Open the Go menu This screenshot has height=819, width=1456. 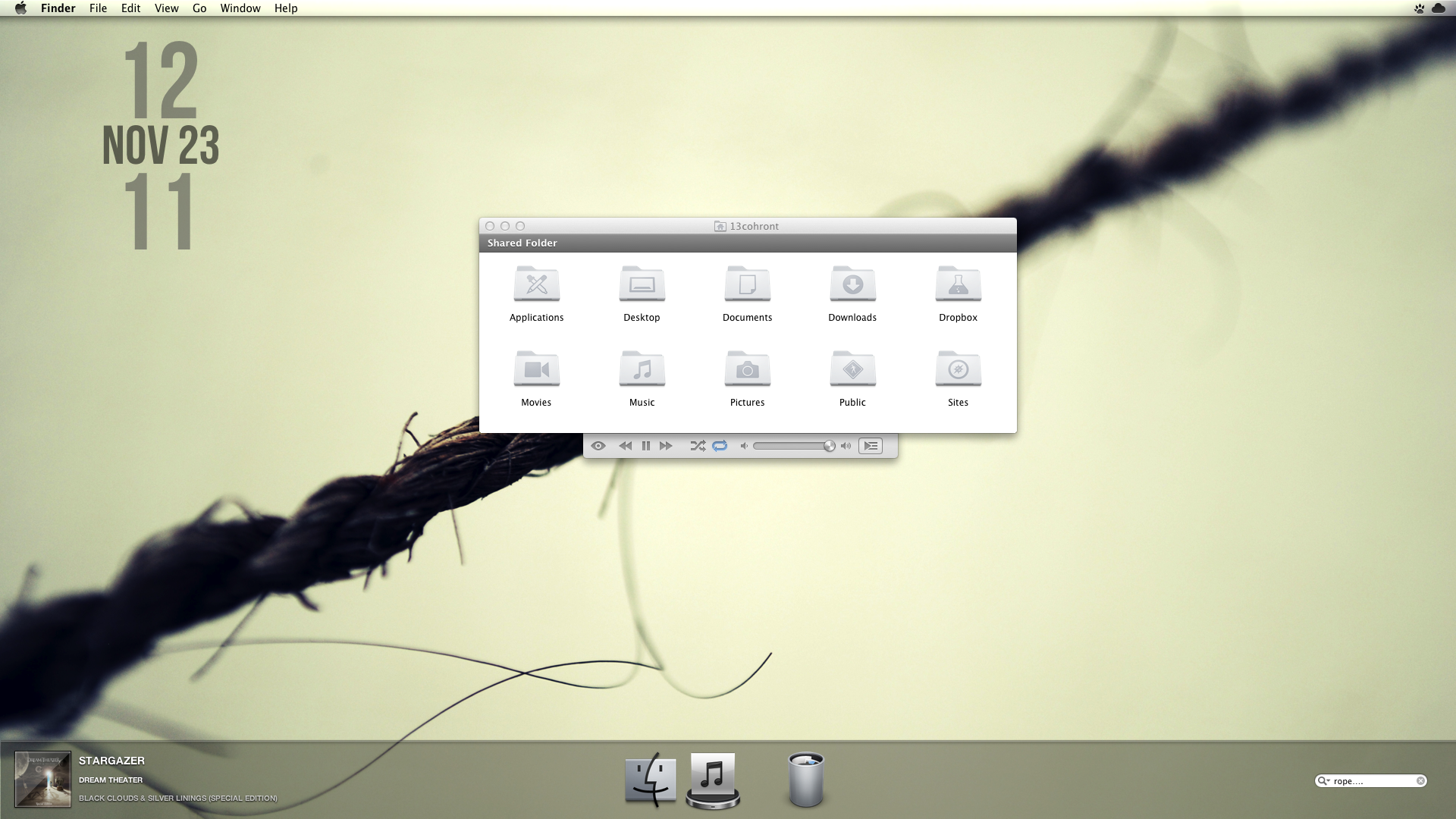tap(199, 8)
